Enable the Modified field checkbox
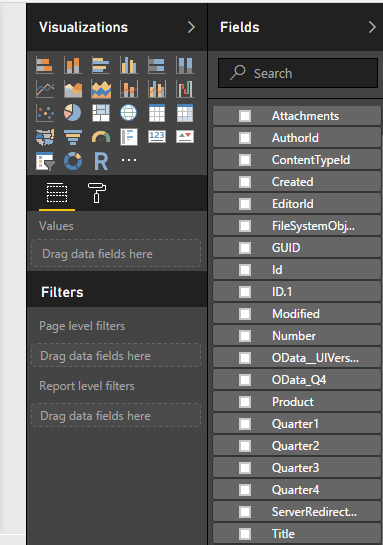The image size is (383, 545). pos(245,314)
